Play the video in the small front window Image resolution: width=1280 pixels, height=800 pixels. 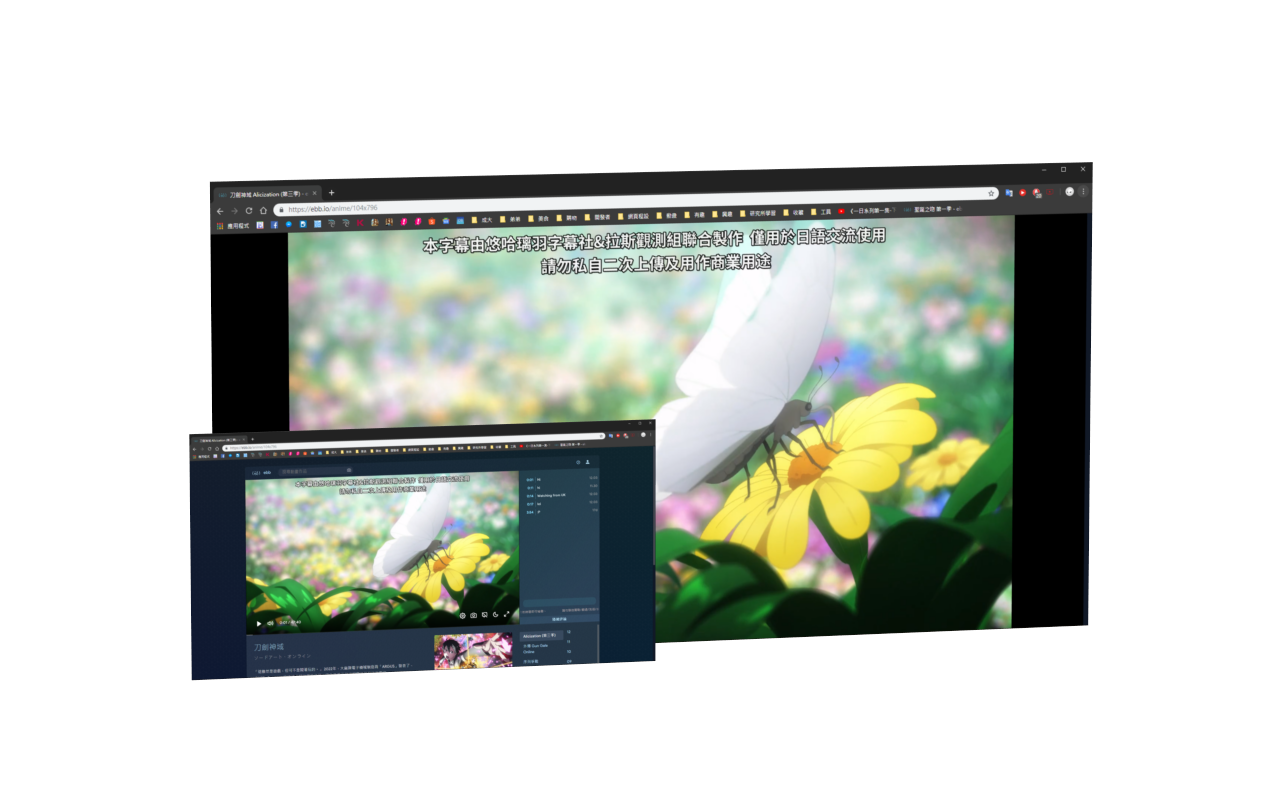point(259,623)
